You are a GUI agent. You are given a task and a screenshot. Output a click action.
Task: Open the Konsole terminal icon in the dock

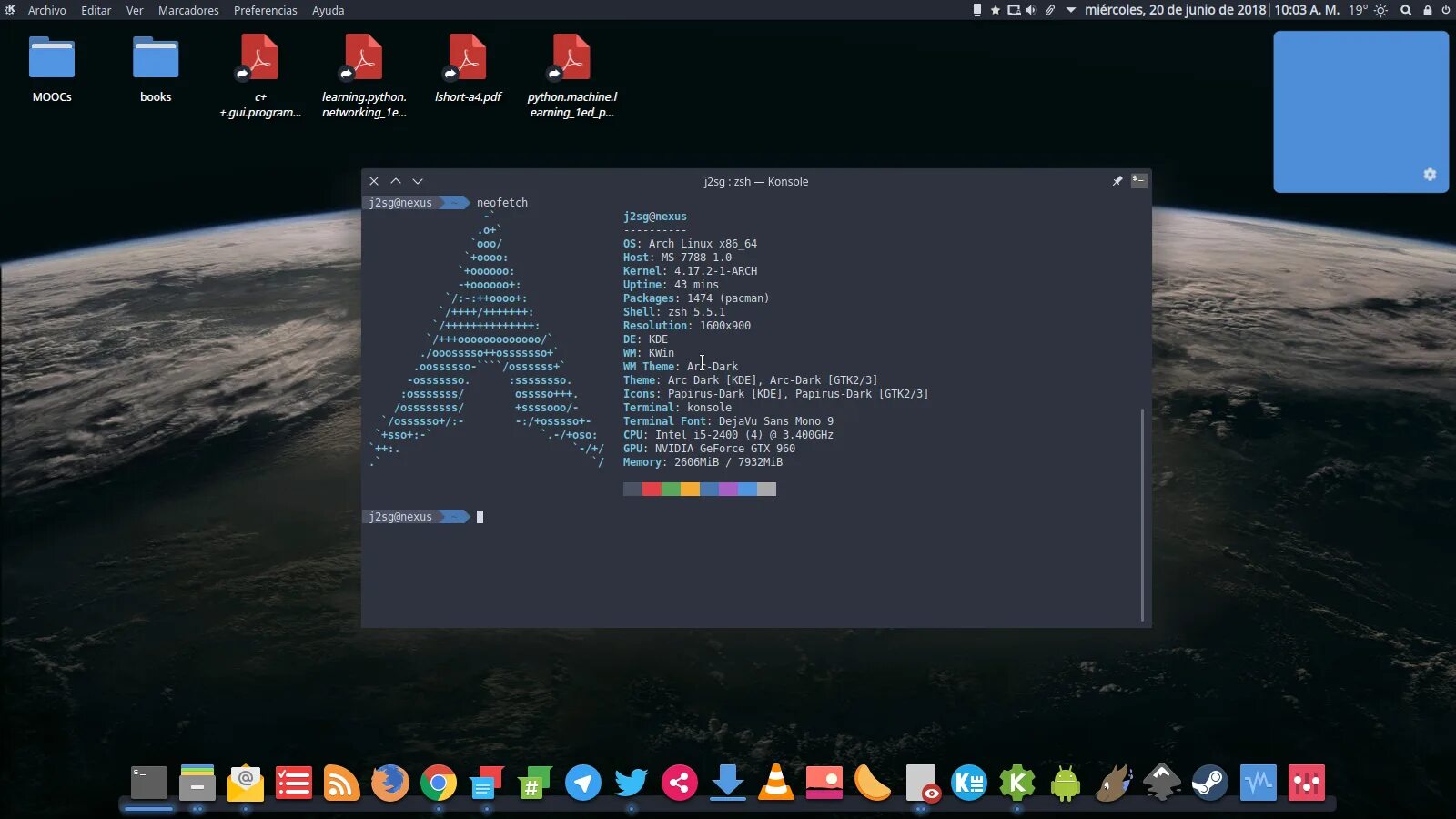coord(149,783)
